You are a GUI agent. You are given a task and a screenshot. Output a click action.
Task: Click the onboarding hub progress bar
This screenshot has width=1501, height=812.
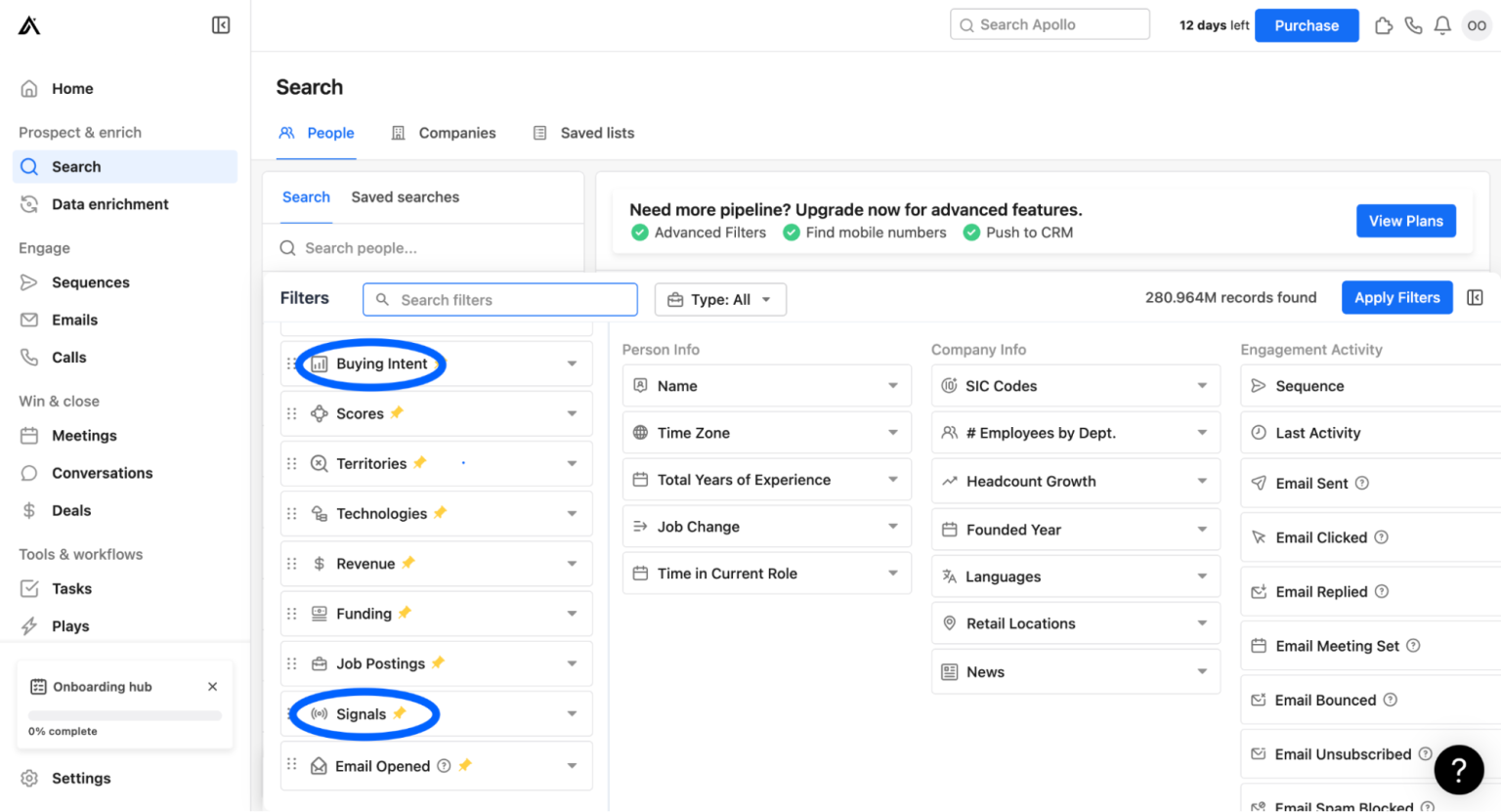coord(125,715)
